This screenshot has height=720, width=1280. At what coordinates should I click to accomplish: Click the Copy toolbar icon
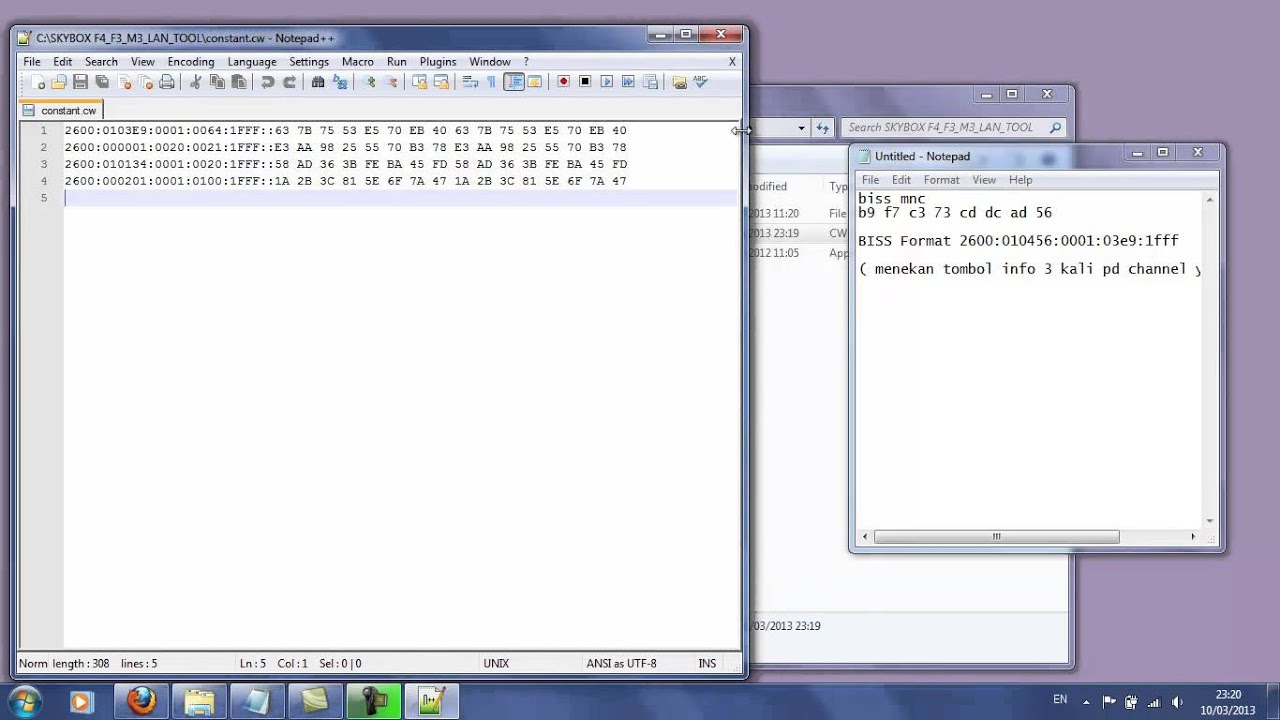[217, 82]
